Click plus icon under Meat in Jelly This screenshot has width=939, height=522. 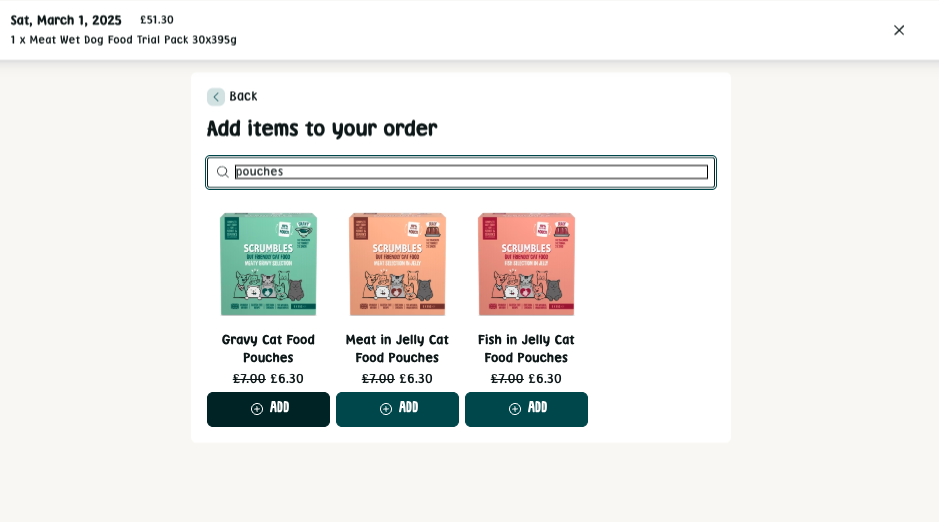(x=386, y=409)
